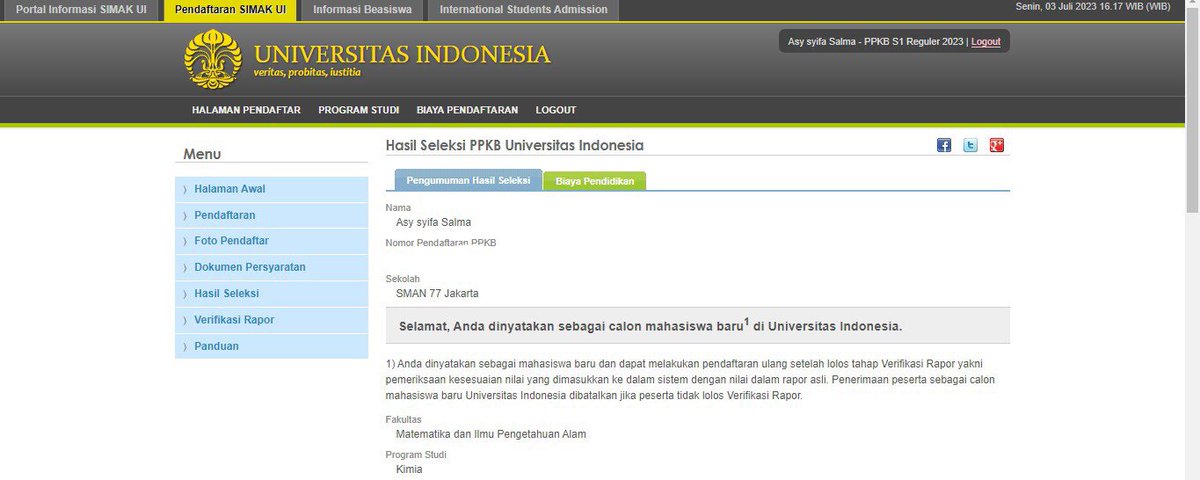Screen dimensions: 1200x480
Task: Open Program Studi in the nav bar
Action: [359, 110]
